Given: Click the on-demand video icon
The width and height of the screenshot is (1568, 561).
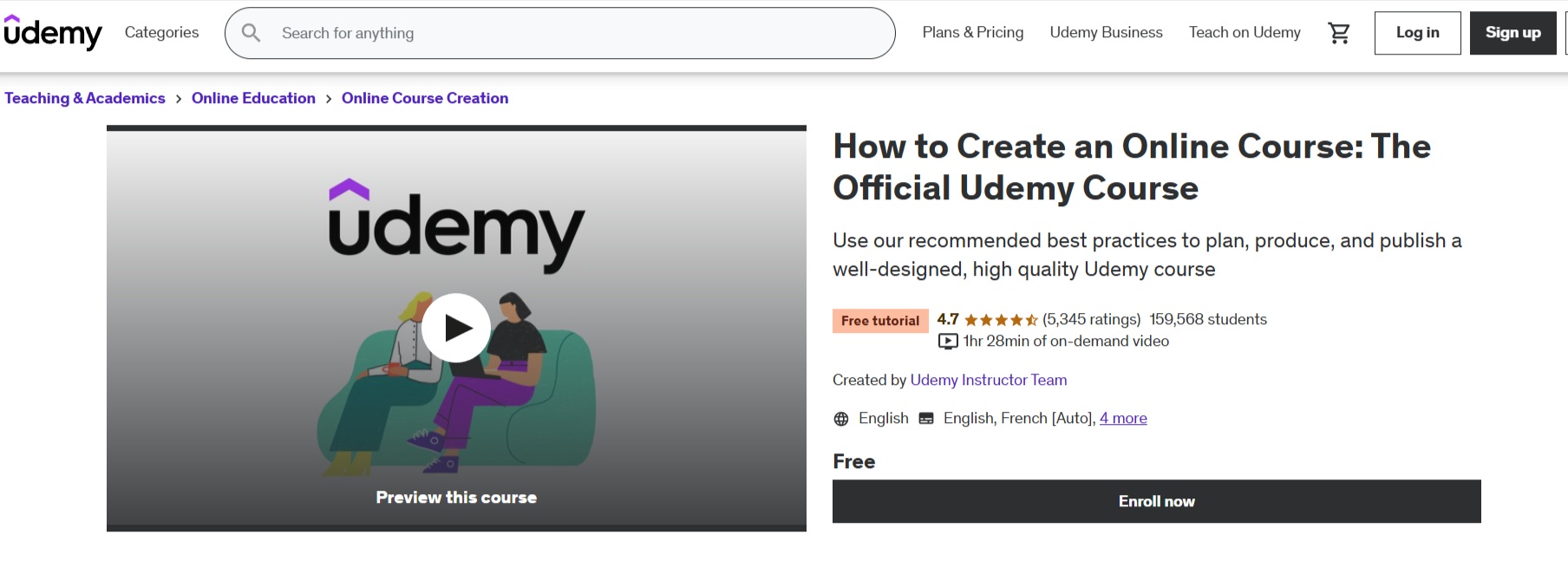Looking at the screenshot, I should pos(947,341).
